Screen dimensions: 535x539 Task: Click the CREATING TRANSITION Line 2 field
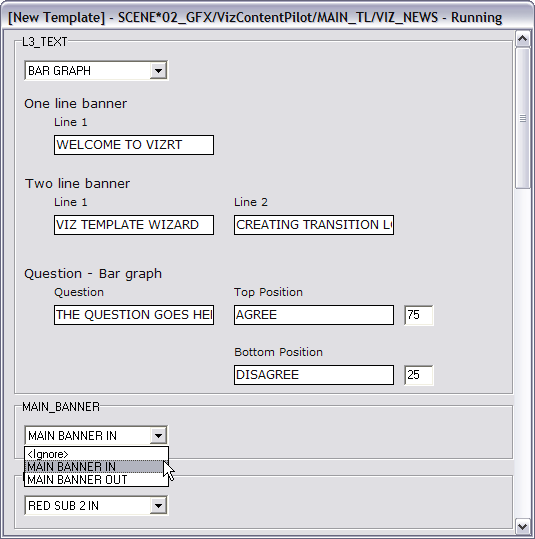(314, 225)
